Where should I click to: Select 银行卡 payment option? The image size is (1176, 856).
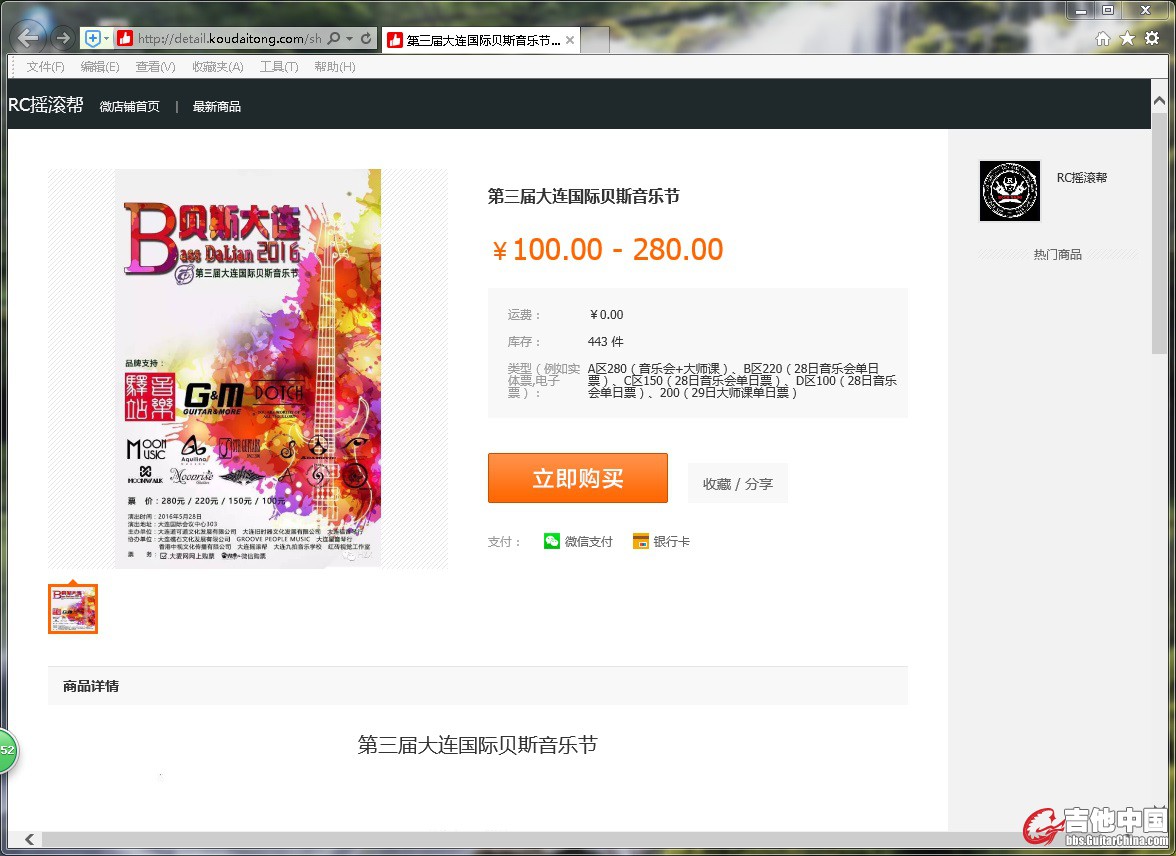[x=661, y=541]
